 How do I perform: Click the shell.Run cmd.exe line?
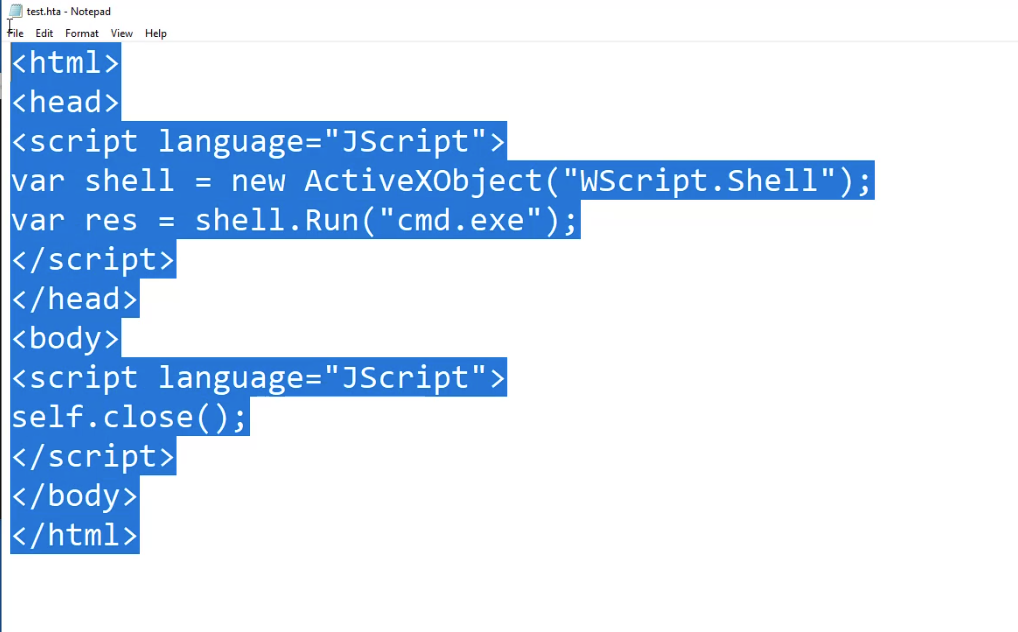[x=295, y=220]
